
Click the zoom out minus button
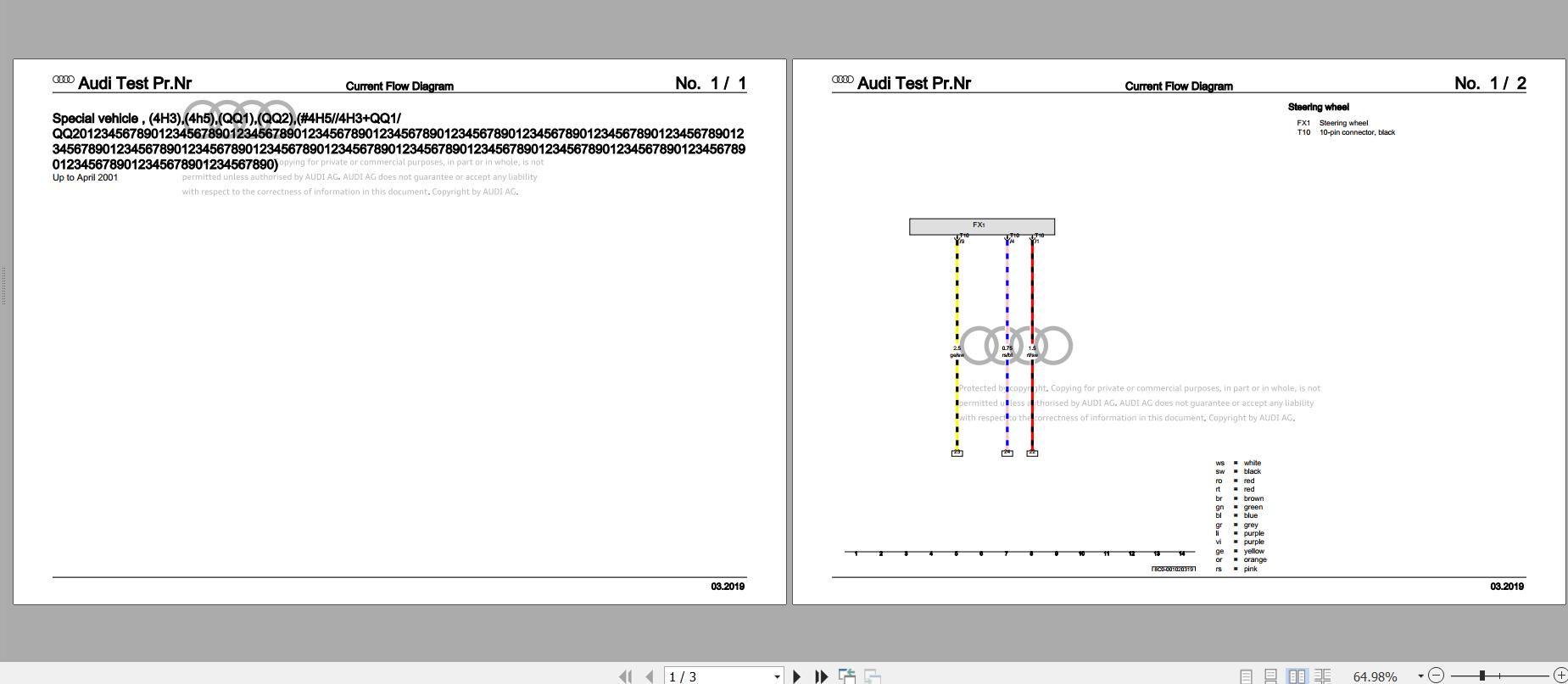[x=1436, y=676]
